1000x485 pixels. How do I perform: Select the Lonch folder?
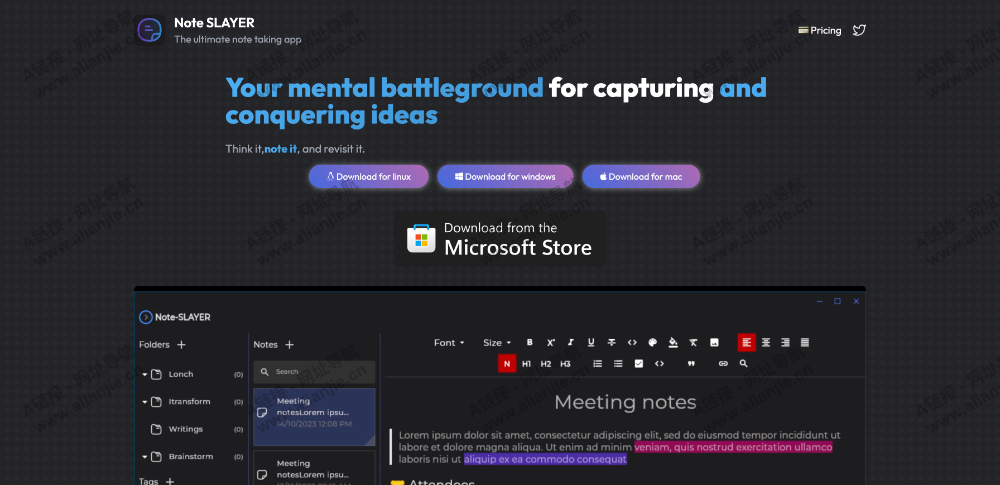[x=180, y=375]
